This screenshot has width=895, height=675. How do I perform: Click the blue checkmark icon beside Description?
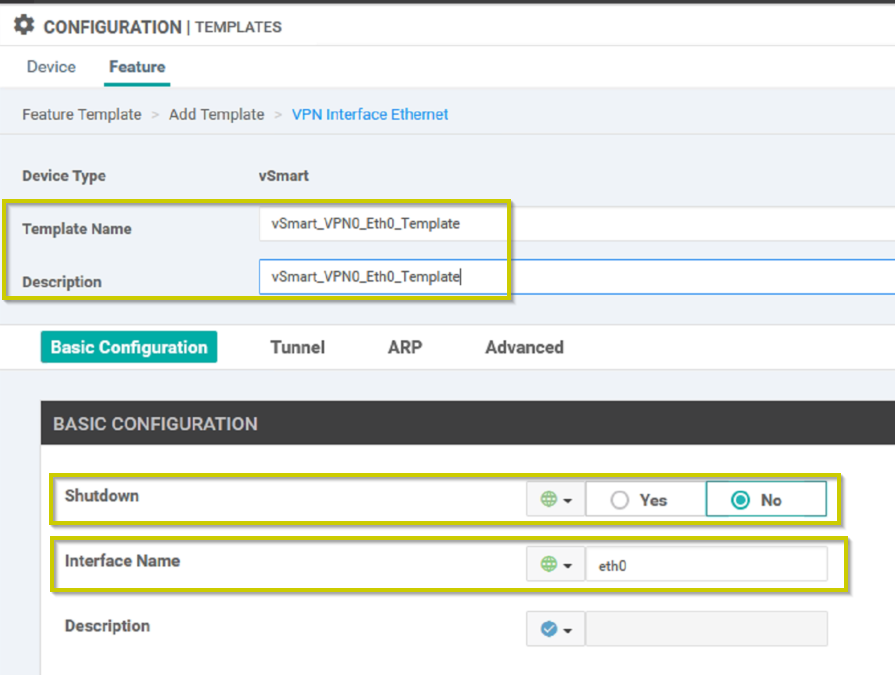pyautogui.click(x=549, y=629)
